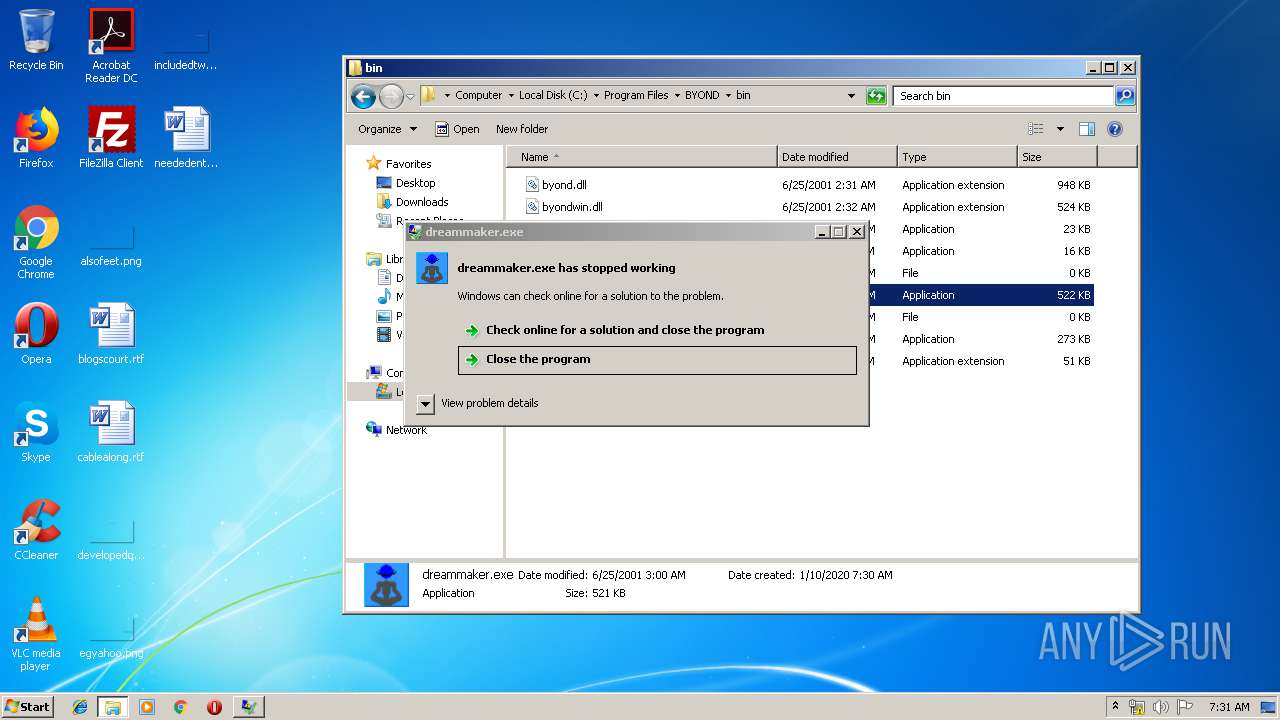Toggle the preview pane icon in the toolbar

coord(1087,129)
